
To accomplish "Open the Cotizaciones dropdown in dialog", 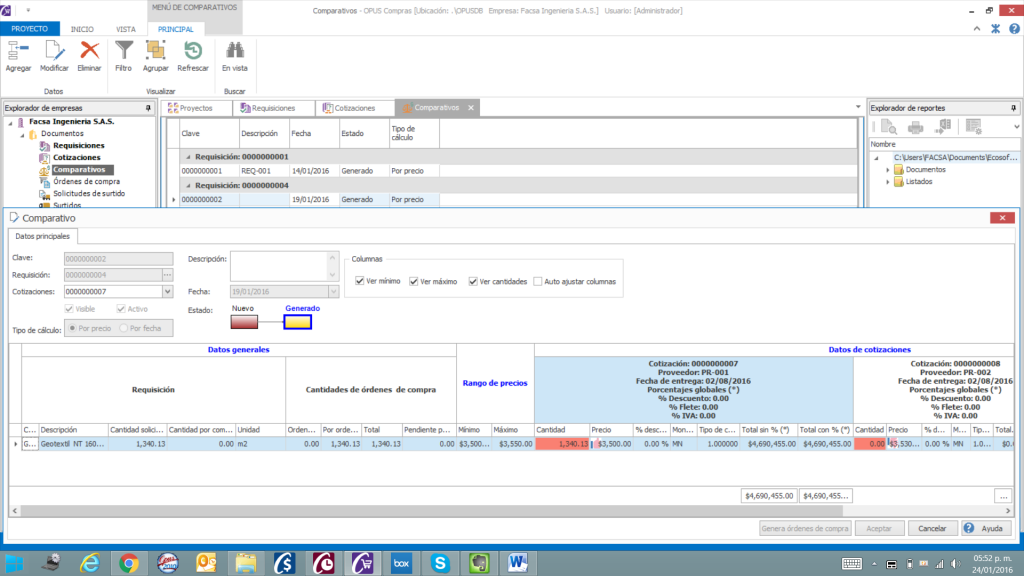I will (x=167, y=292).
